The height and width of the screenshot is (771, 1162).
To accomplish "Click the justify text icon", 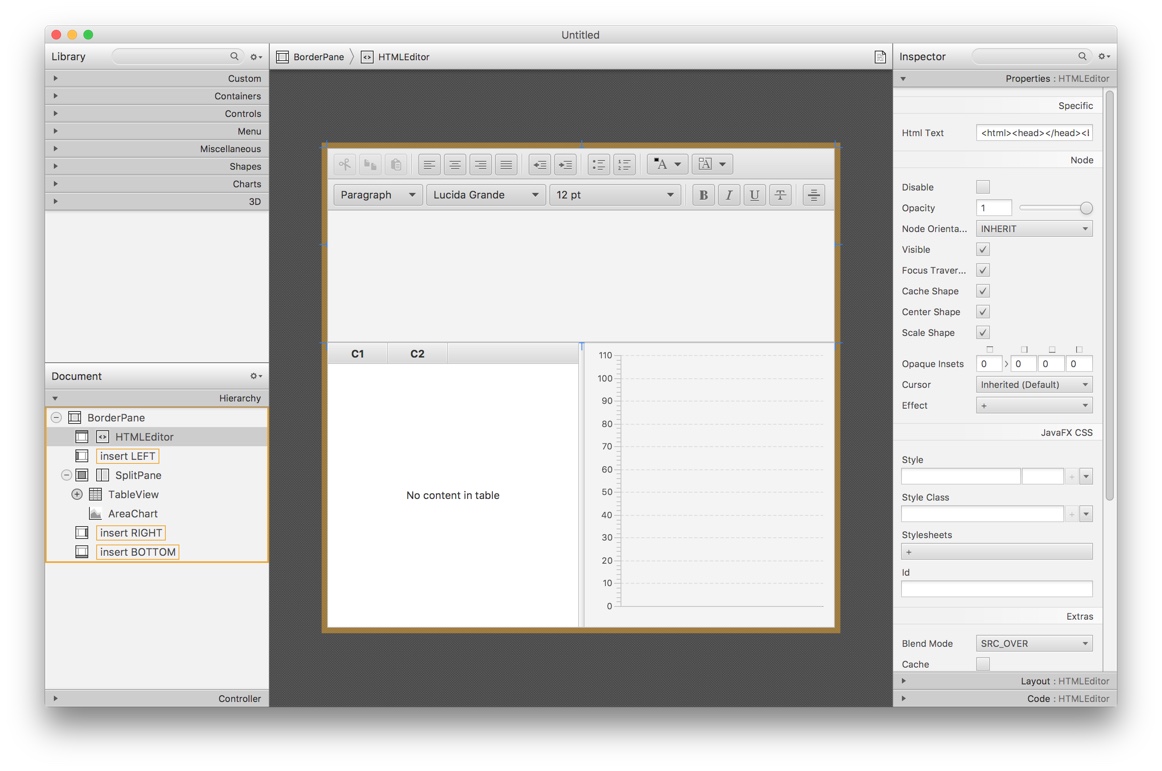I will coord(505,163).
